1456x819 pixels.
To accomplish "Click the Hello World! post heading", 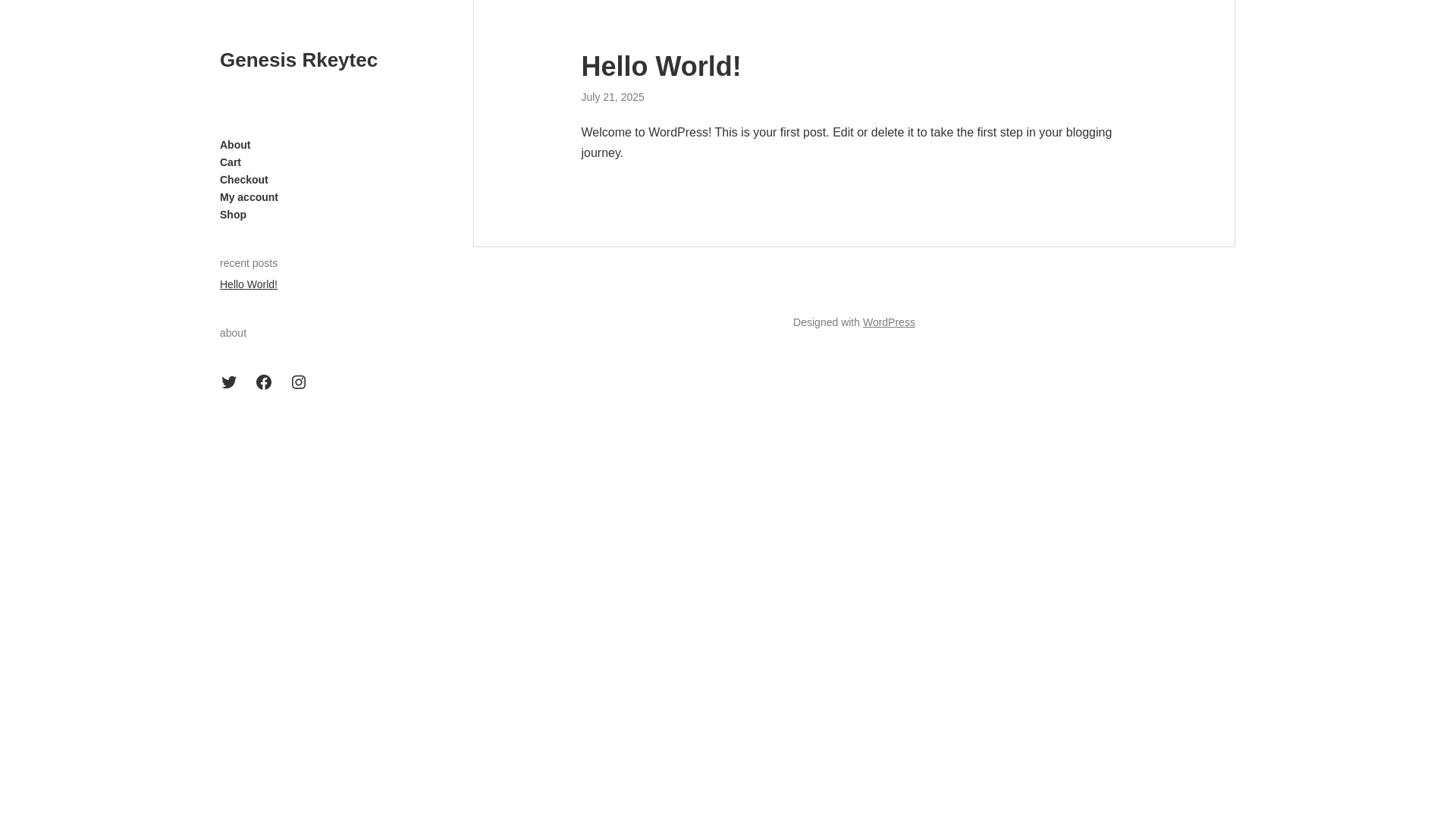I will (x=661, y=67).
